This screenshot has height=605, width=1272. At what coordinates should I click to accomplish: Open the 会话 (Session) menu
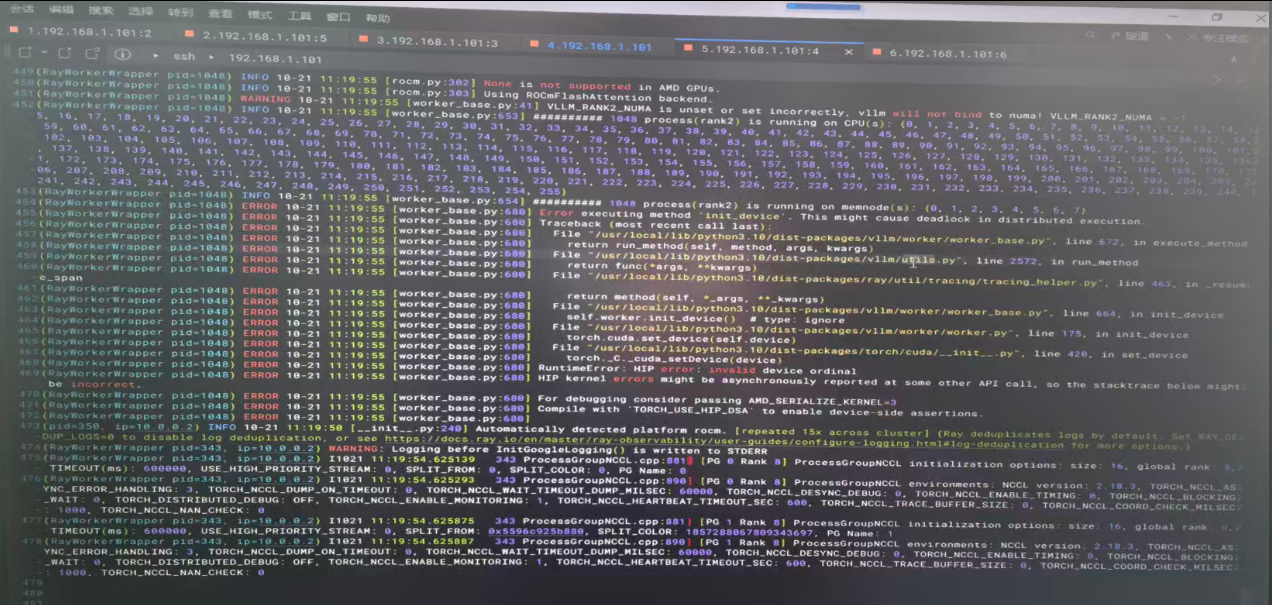coord(21,9)
